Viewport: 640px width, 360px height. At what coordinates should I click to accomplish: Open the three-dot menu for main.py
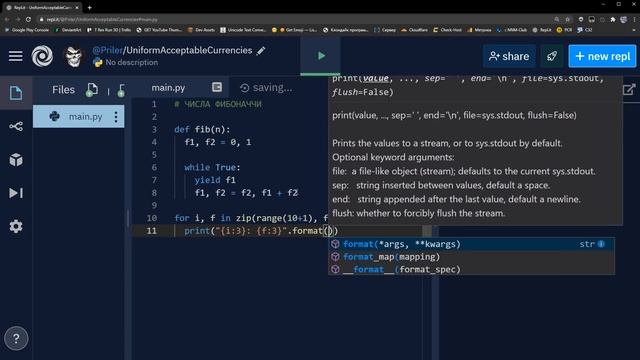tap(116, 117)
